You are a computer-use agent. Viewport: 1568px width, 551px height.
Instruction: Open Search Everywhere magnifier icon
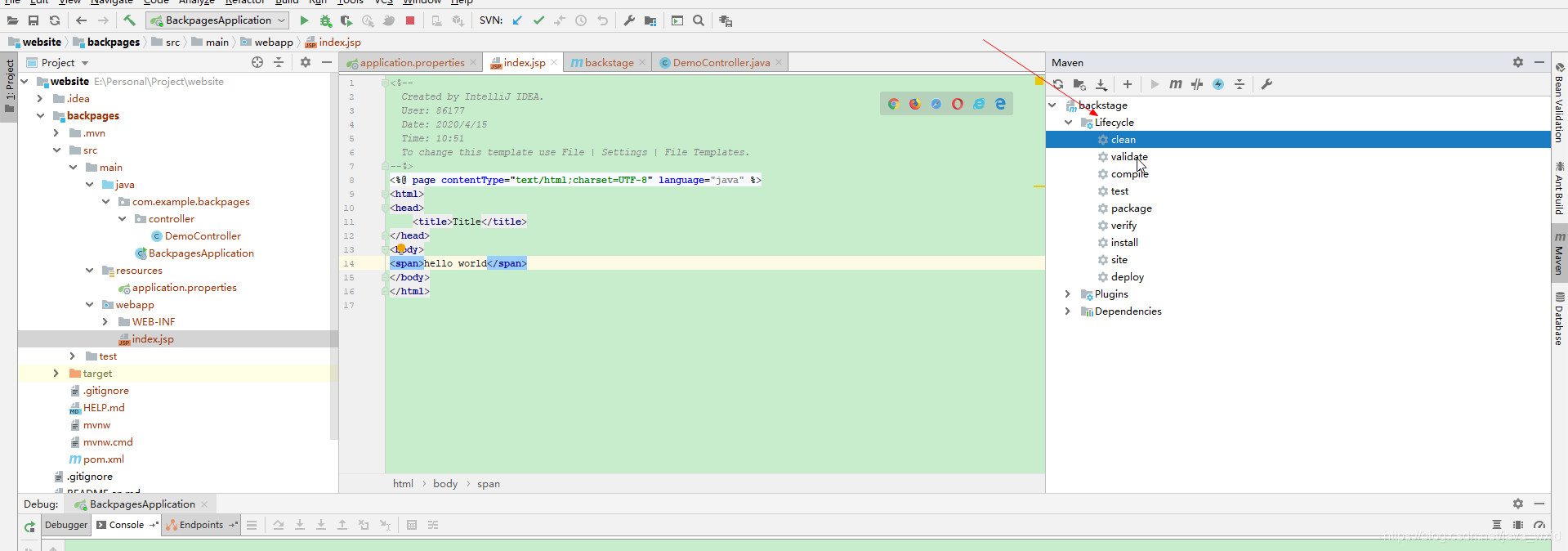[699, 20]
